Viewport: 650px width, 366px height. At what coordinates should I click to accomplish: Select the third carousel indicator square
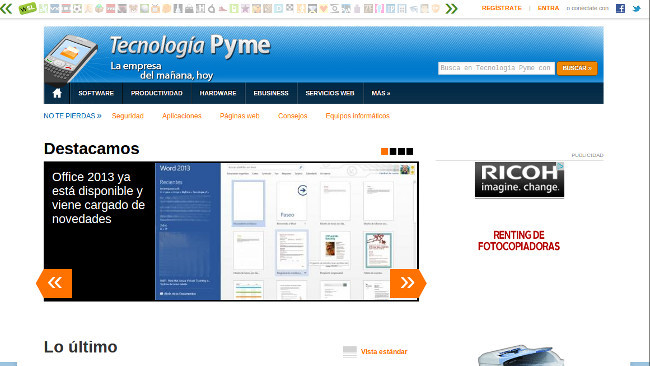pyautogui.click(x=401, y=151)
